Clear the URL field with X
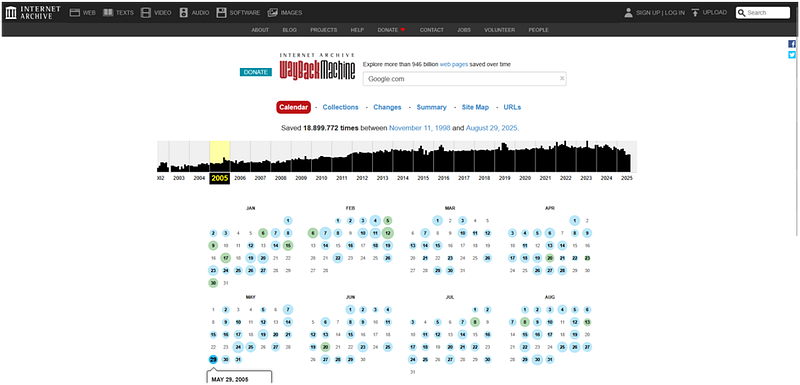 point(562,79)
